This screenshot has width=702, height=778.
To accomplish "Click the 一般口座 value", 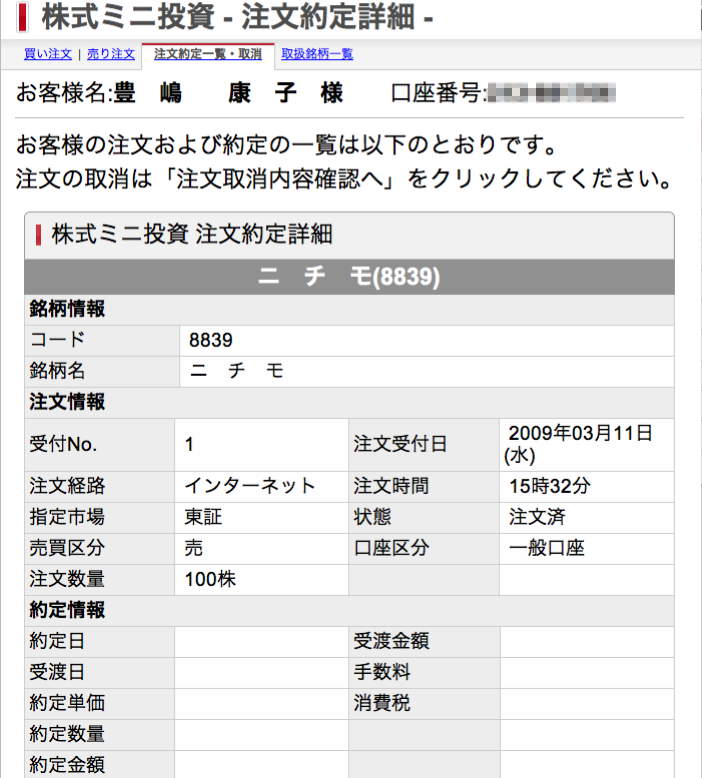I will click(547, 548).
